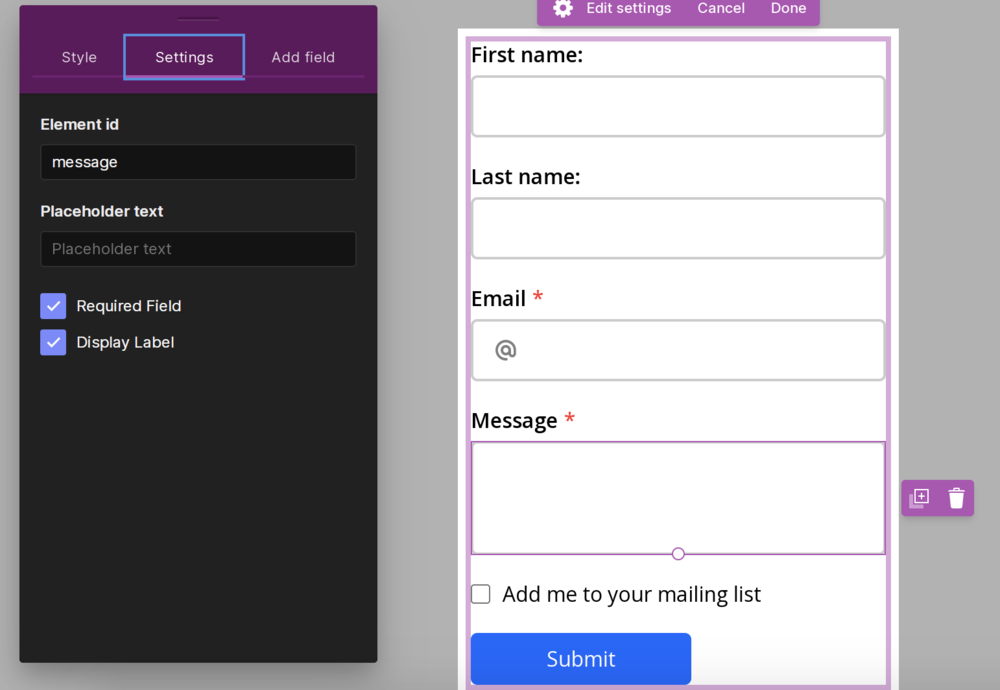
Task: Click the First name: label
Action: (x=527, y=55)
